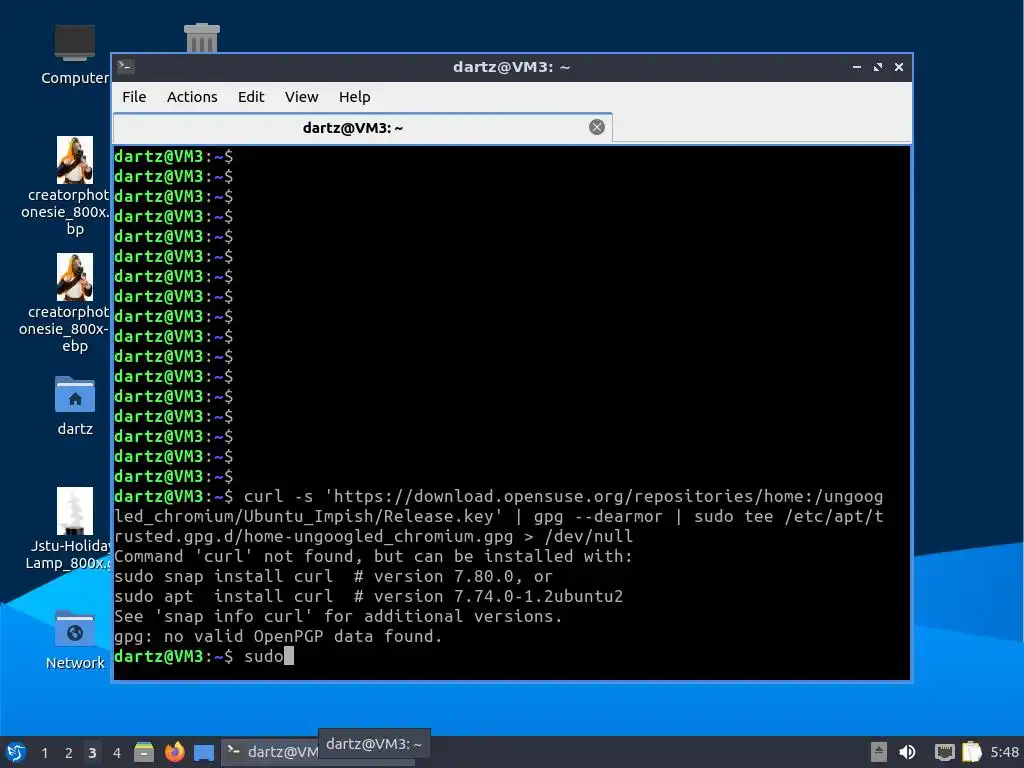
Task: Click the "Command 'curl' not found" line
Action: tap(374, 556)
